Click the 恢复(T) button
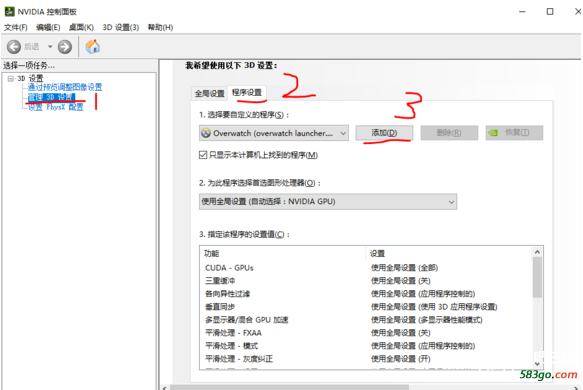583x390 pixels. (x=514, y=133)
